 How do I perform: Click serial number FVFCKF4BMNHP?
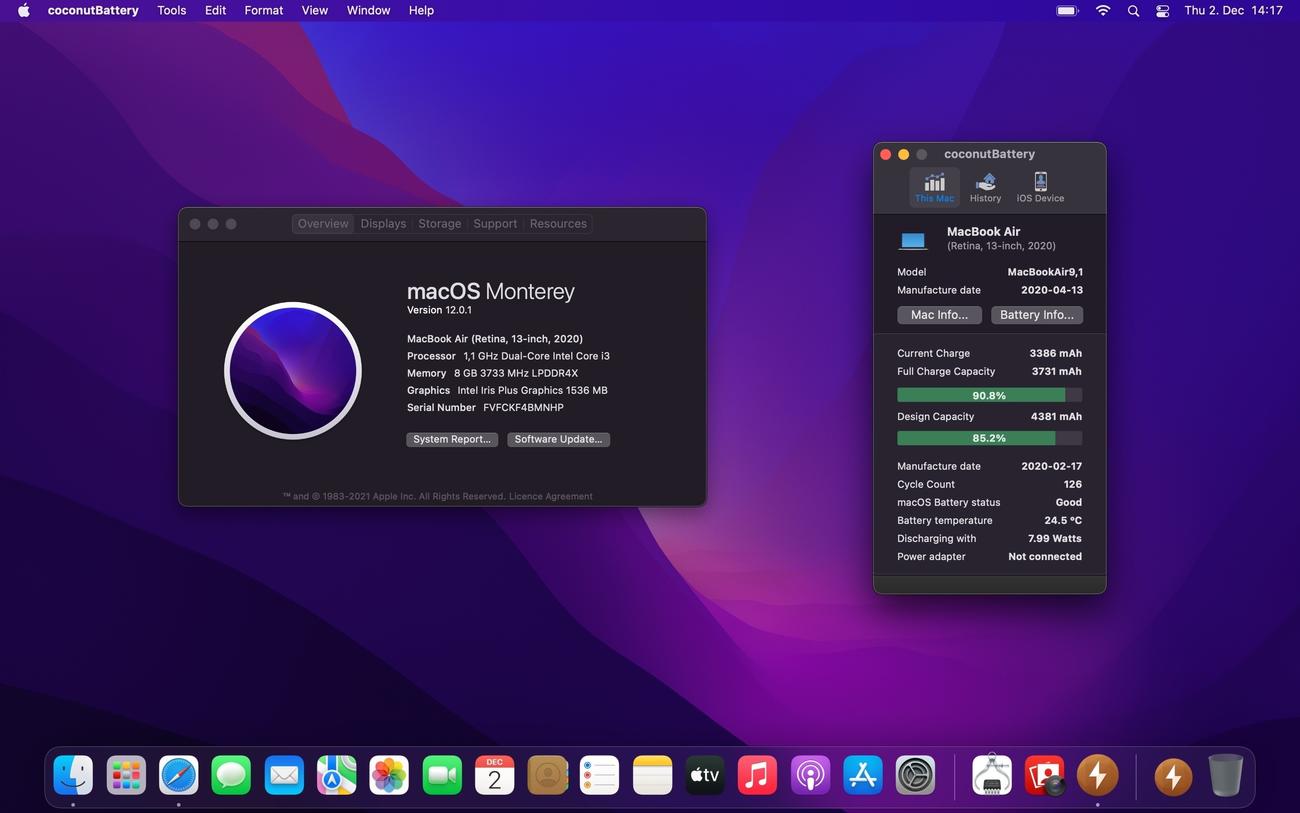click(523, 408)
